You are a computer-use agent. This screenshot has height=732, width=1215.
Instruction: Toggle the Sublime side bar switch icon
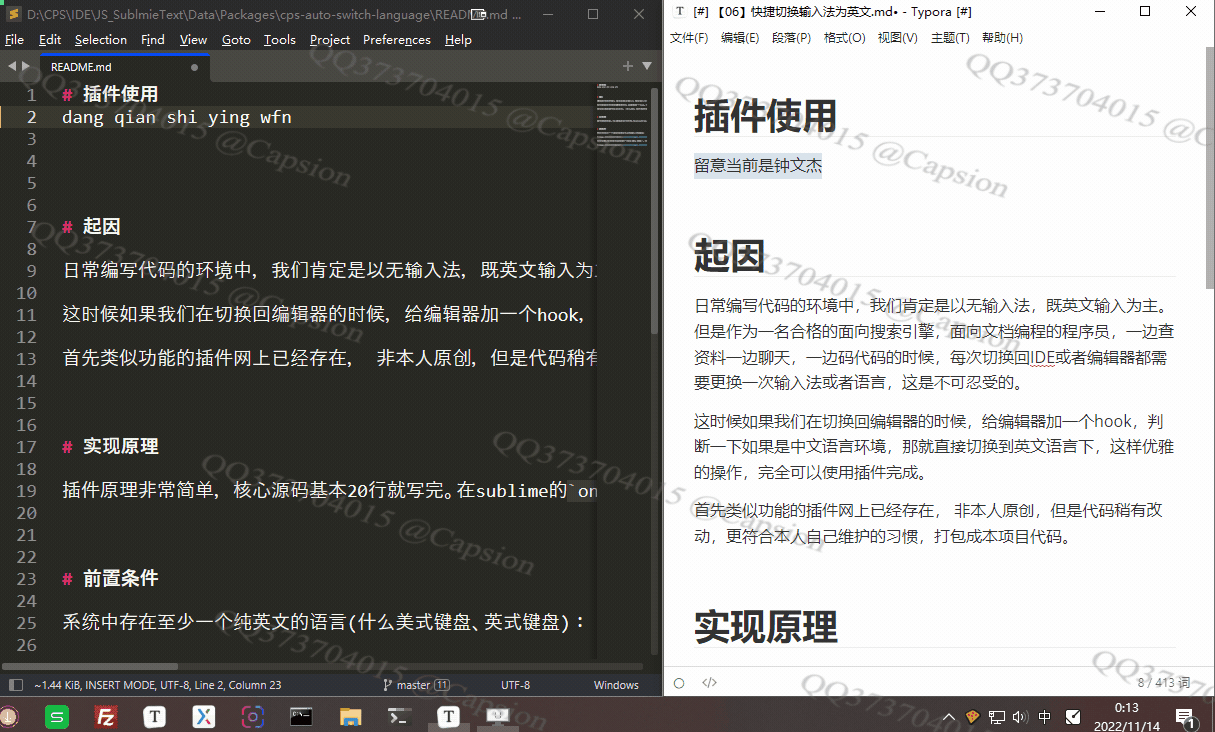(15, 685)
